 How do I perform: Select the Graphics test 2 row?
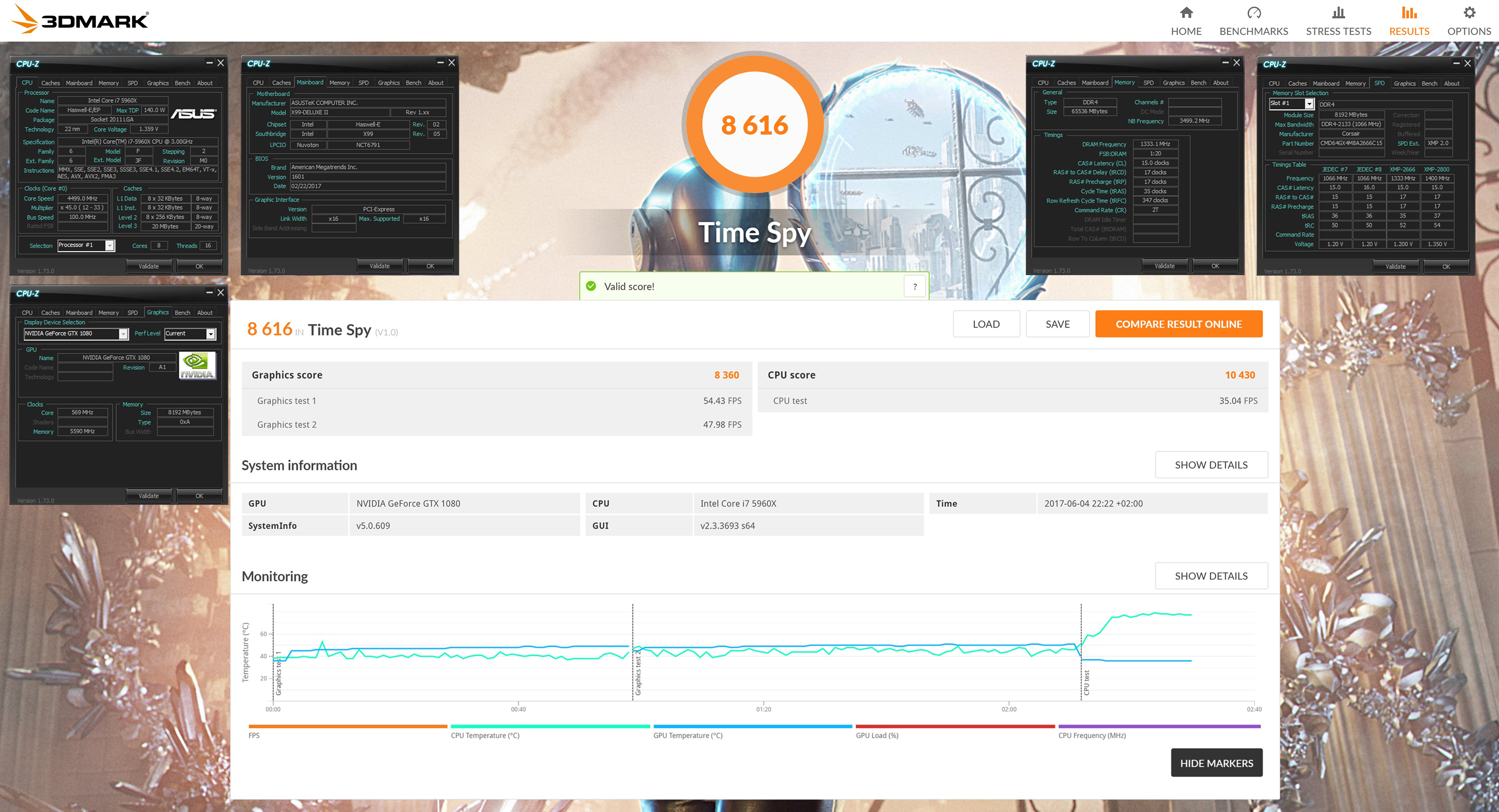(497, 424)
